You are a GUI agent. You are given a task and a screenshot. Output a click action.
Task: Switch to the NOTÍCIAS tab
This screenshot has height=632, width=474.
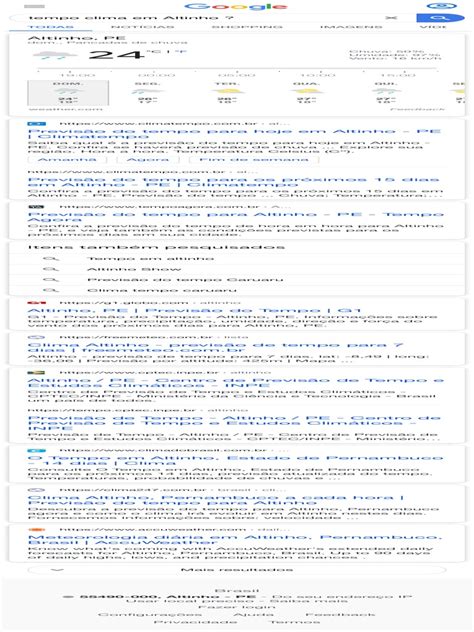click(x=143, y=27)
